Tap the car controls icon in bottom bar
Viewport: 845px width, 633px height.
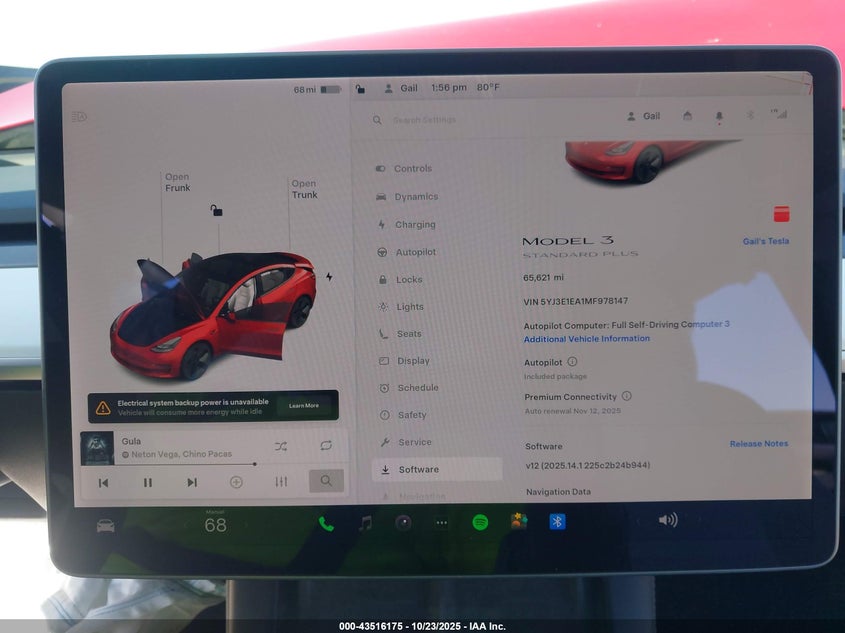(105, 525)
